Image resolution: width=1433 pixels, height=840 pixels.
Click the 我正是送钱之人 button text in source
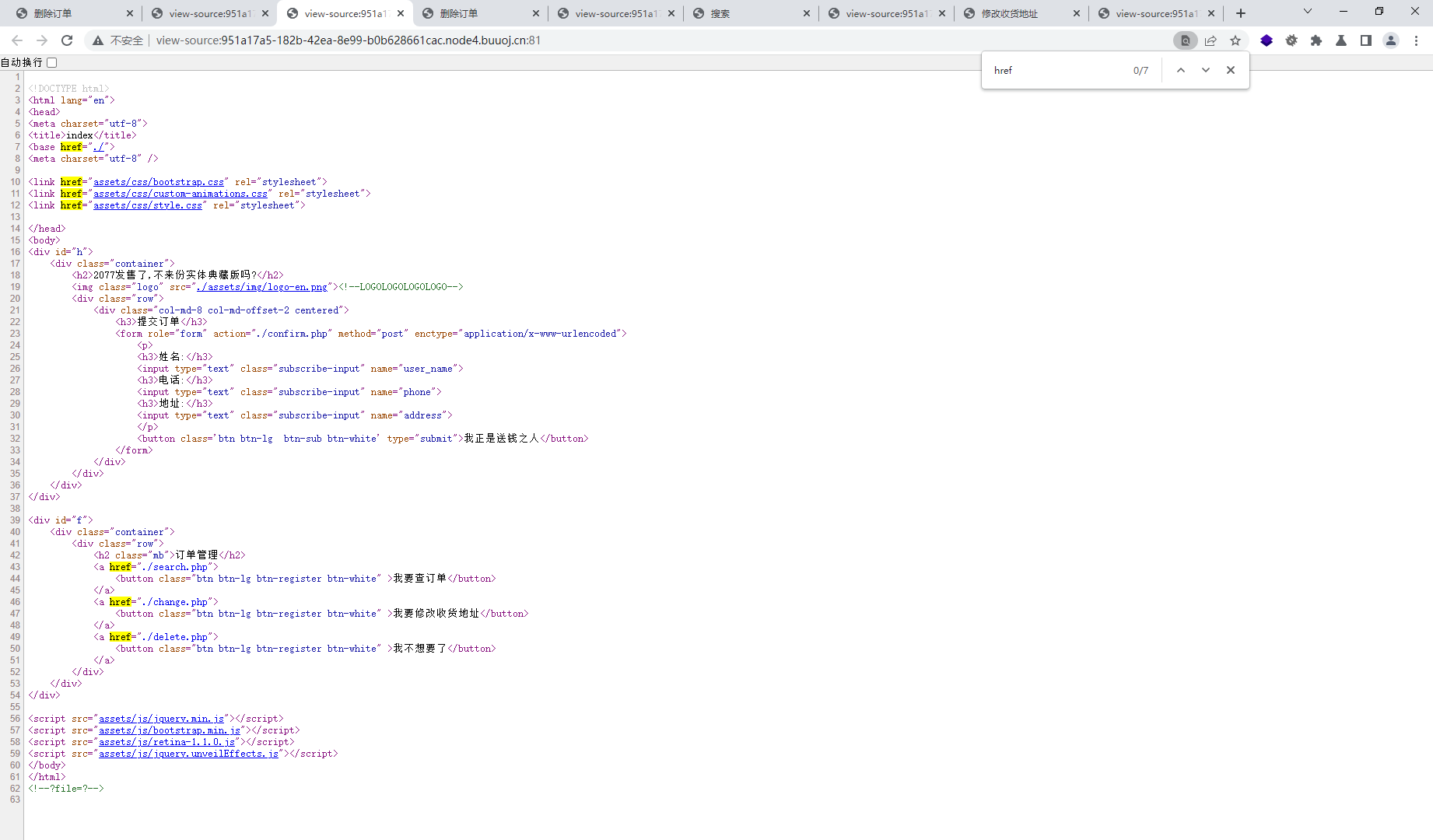pyautogui.click(x=502, y=439)
